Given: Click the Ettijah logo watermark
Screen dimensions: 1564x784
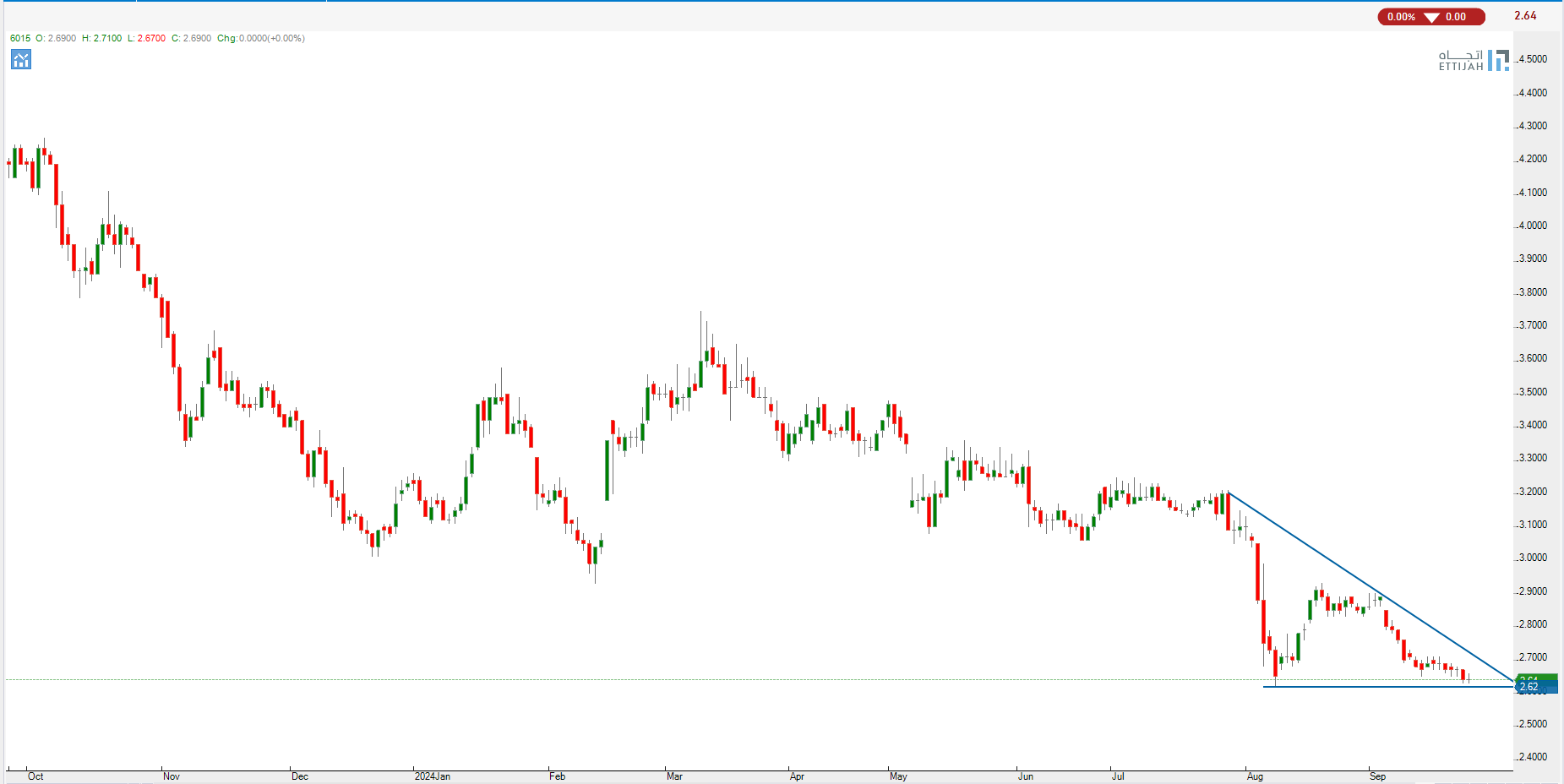Looking at the screenshot, I should pos(1473,60).
